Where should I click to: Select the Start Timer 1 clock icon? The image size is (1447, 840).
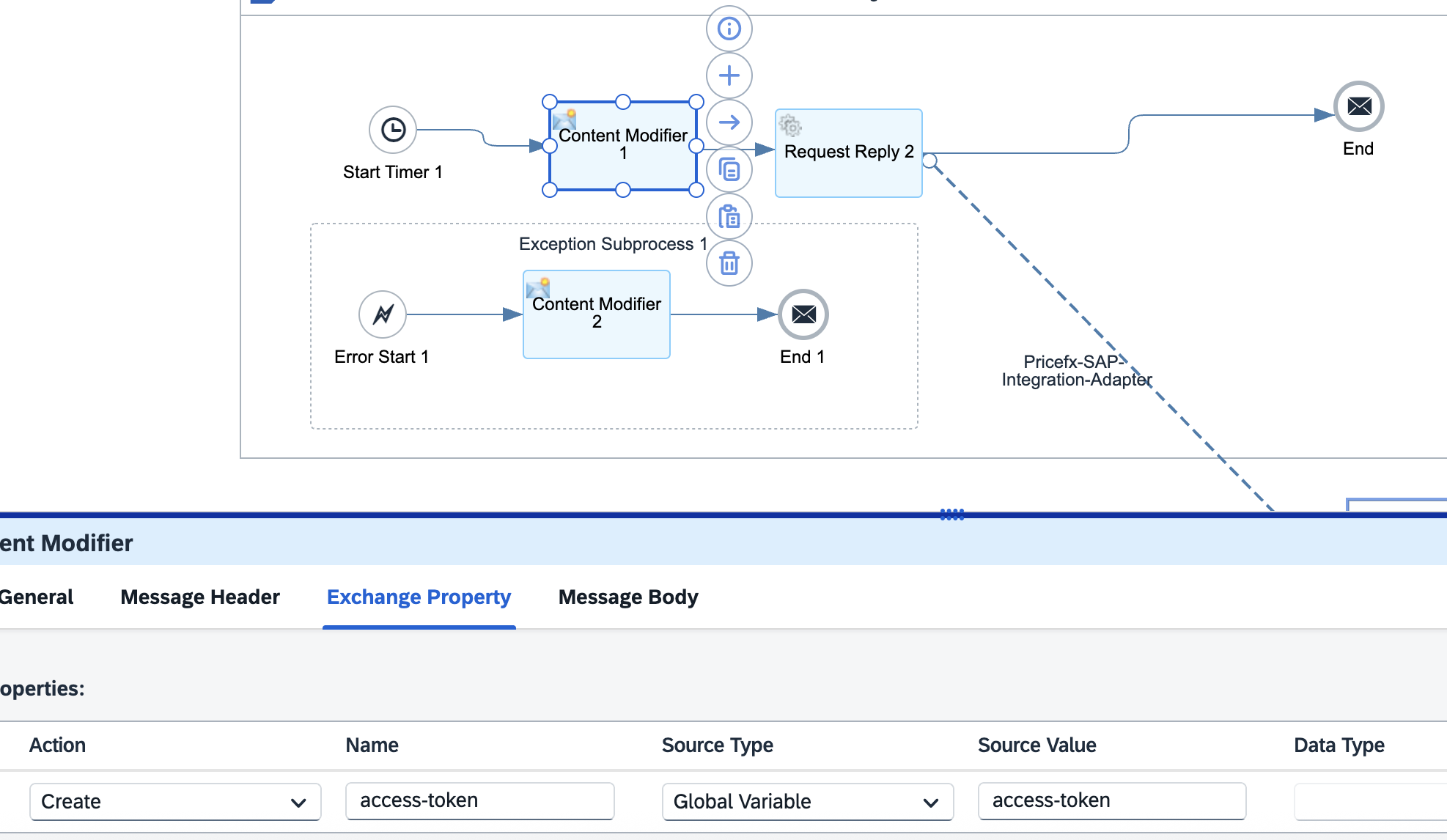point(393,130)
